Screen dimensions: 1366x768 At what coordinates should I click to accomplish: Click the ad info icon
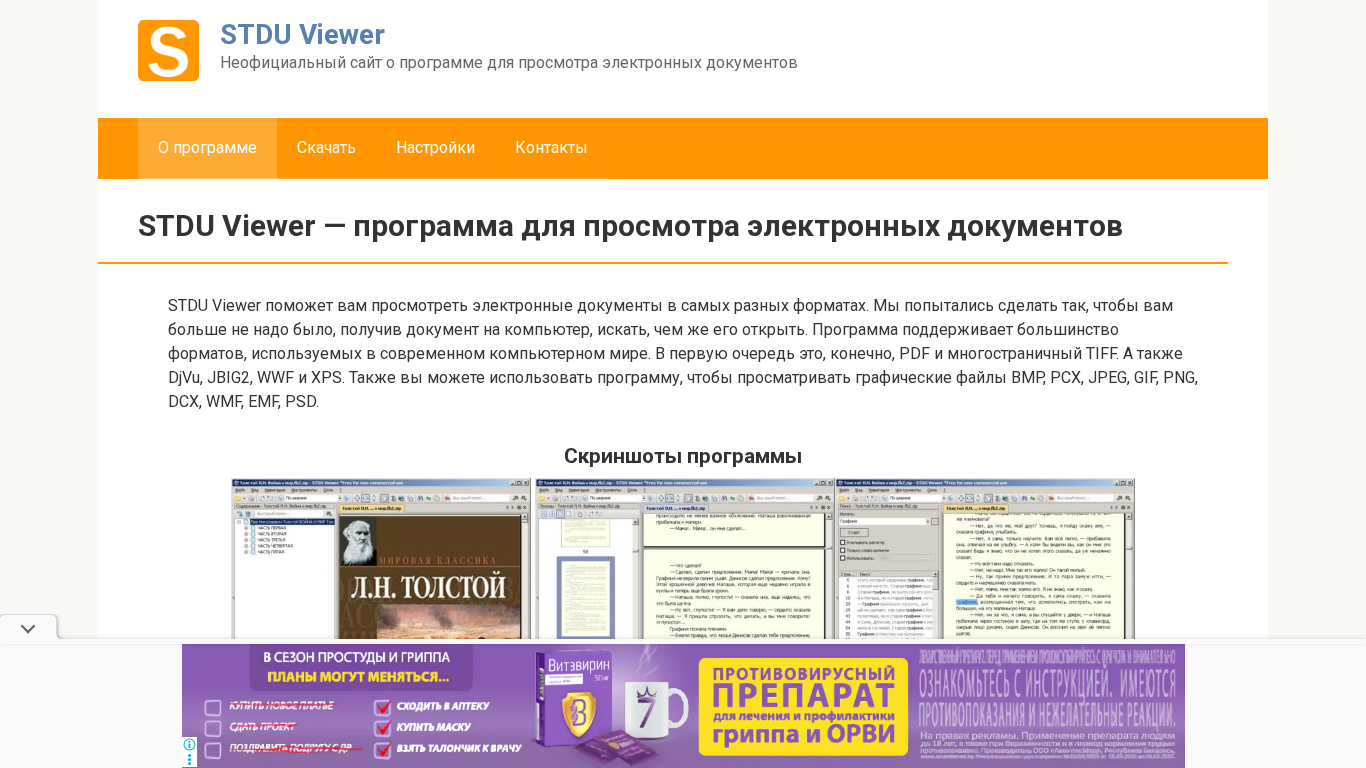[x=189, y=745]
